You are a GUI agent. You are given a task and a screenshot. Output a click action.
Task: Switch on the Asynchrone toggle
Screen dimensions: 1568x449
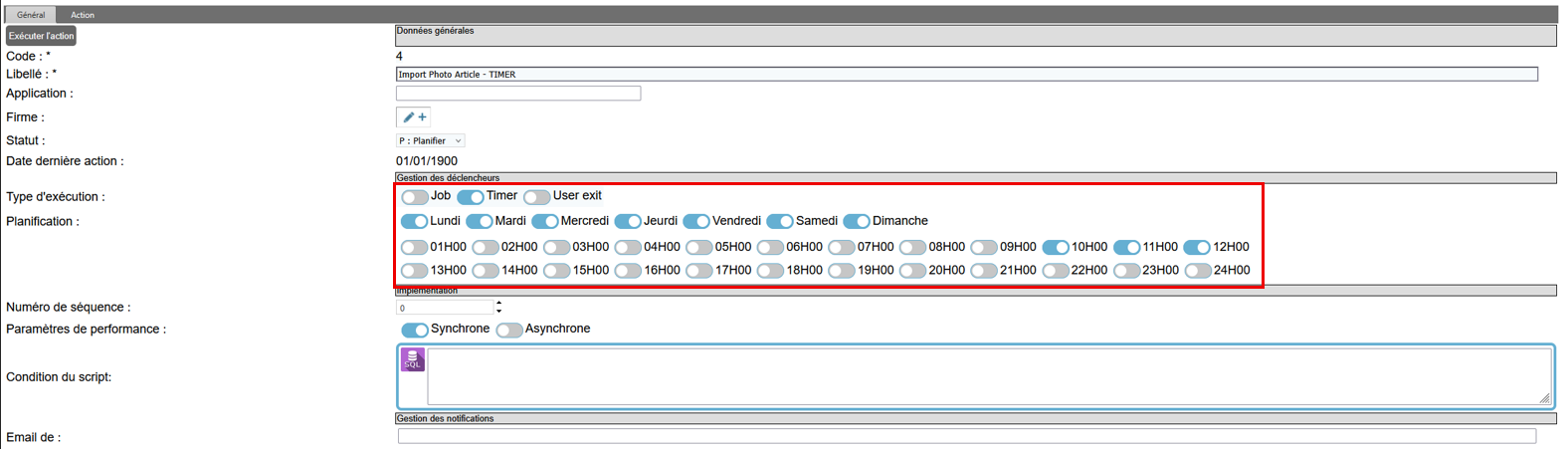(508, 330)
